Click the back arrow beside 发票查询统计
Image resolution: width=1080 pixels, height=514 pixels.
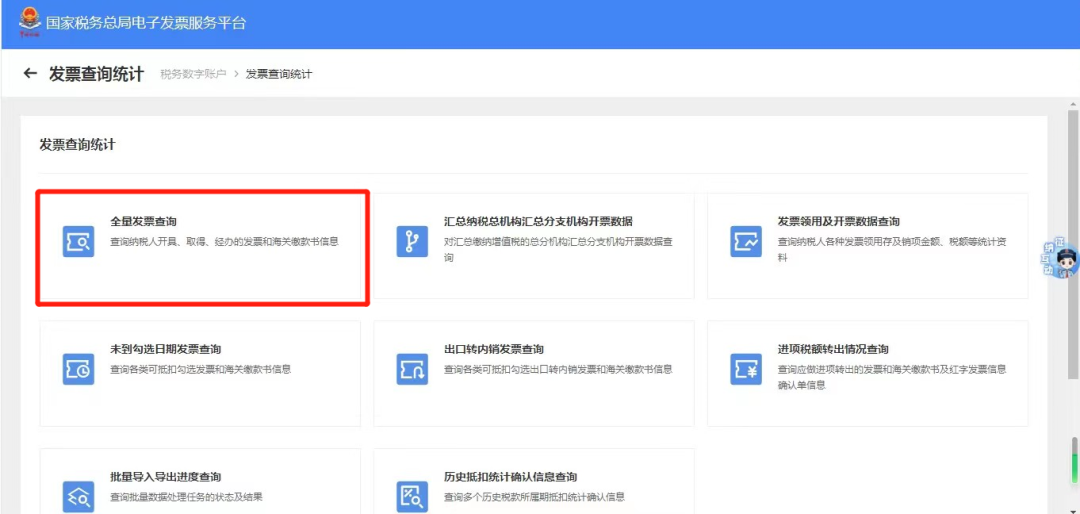tap(30, 74)
